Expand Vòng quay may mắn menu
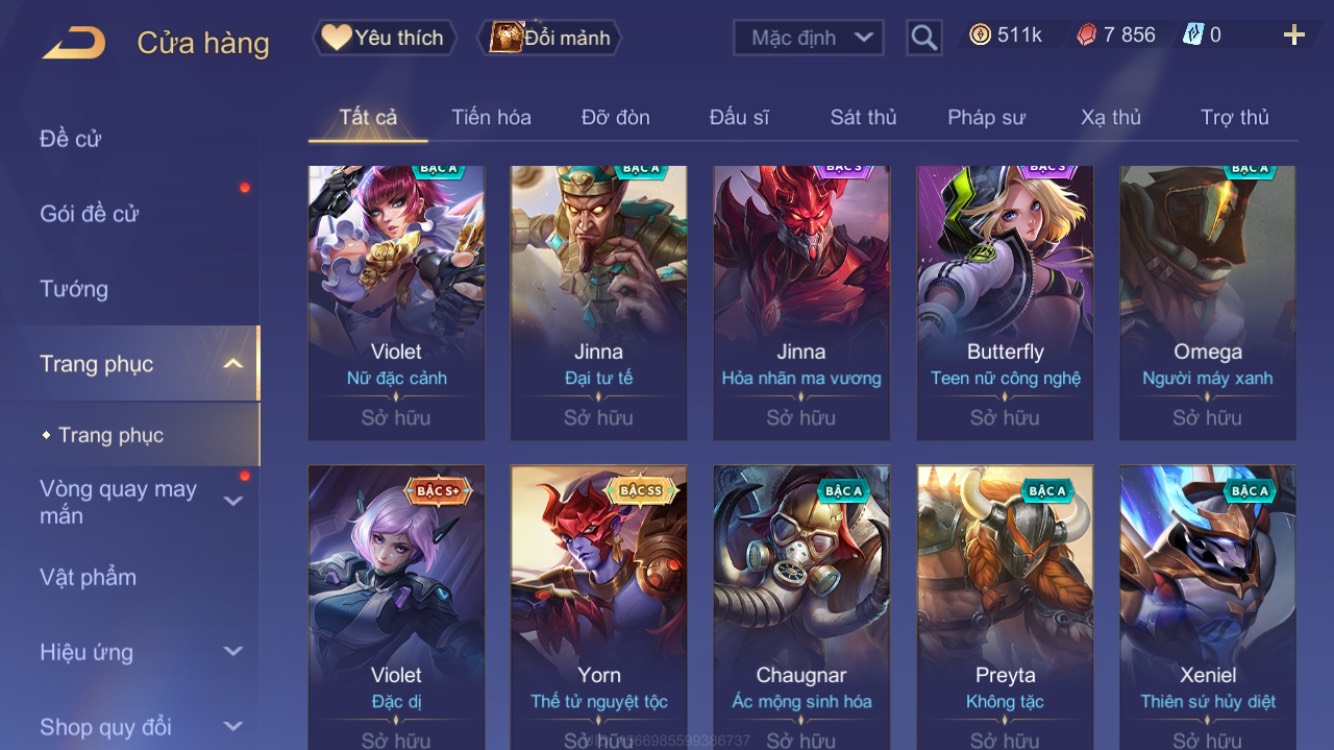Viewport: 1334px width, 750px height. click(233, 501)
